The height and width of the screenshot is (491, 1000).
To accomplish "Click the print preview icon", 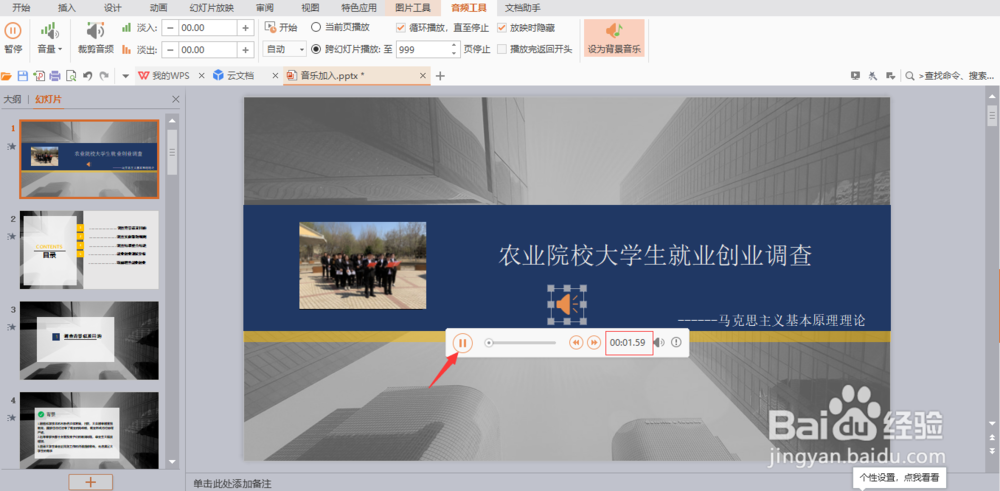I will [71, 76].
